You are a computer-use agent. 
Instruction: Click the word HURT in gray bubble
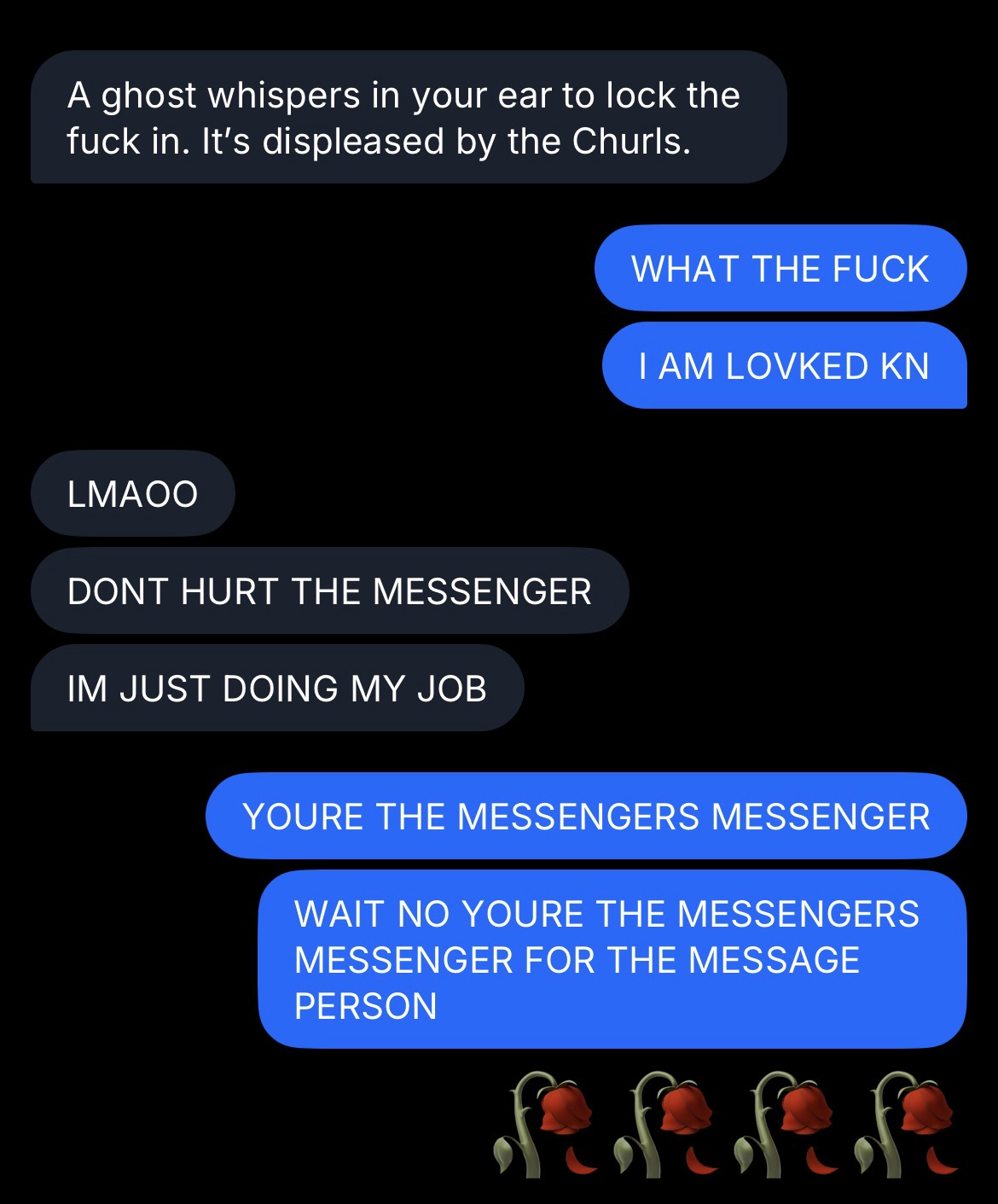[229, 591]
